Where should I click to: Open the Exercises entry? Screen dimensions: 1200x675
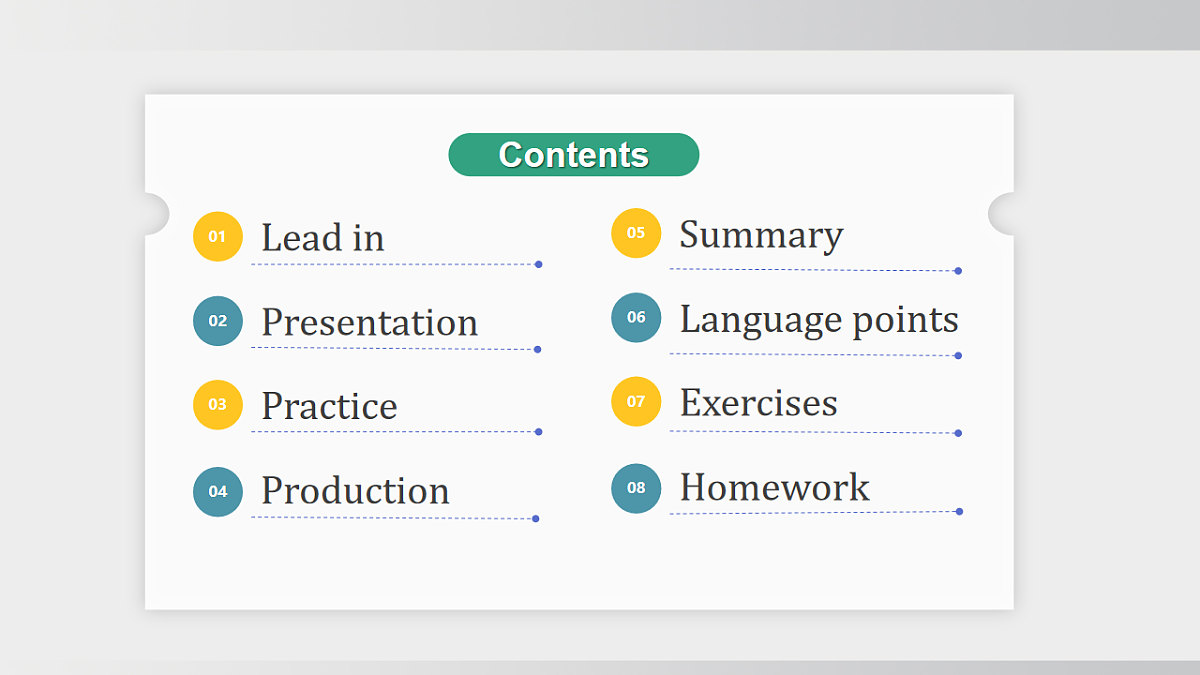[759, 403]
